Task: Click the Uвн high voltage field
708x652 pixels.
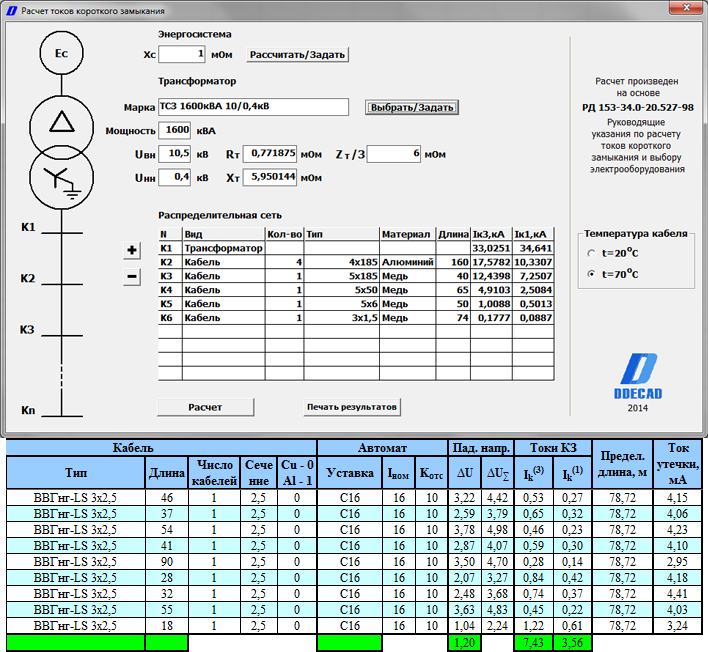Action: [x=176, y=154]
